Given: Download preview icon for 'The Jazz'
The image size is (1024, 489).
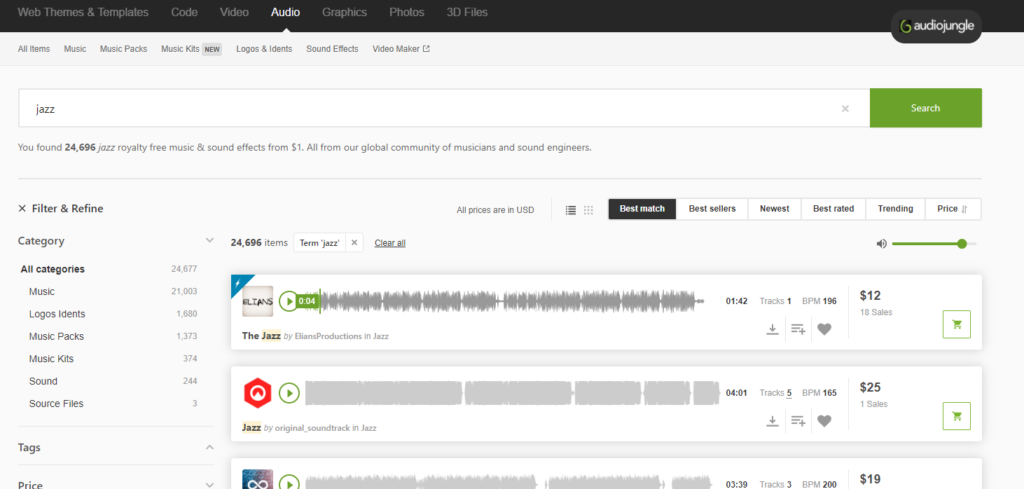Looking at the screenshot, I should pyautogui.click(x=772, y=329).
